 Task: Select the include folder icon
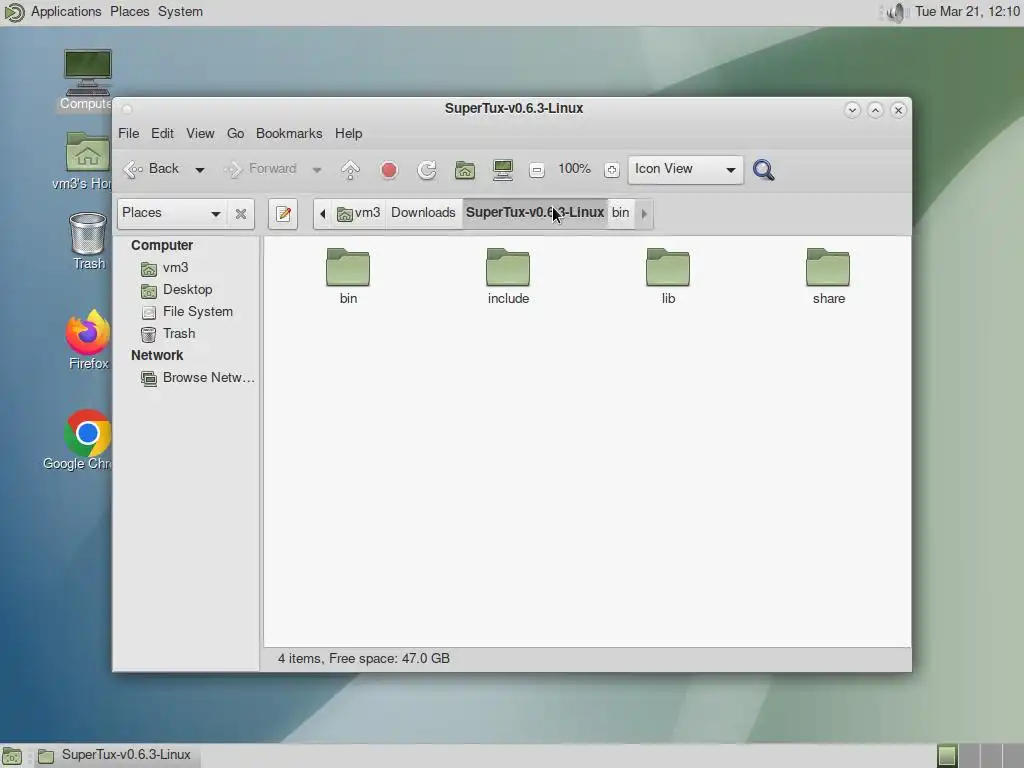point(508,266)
